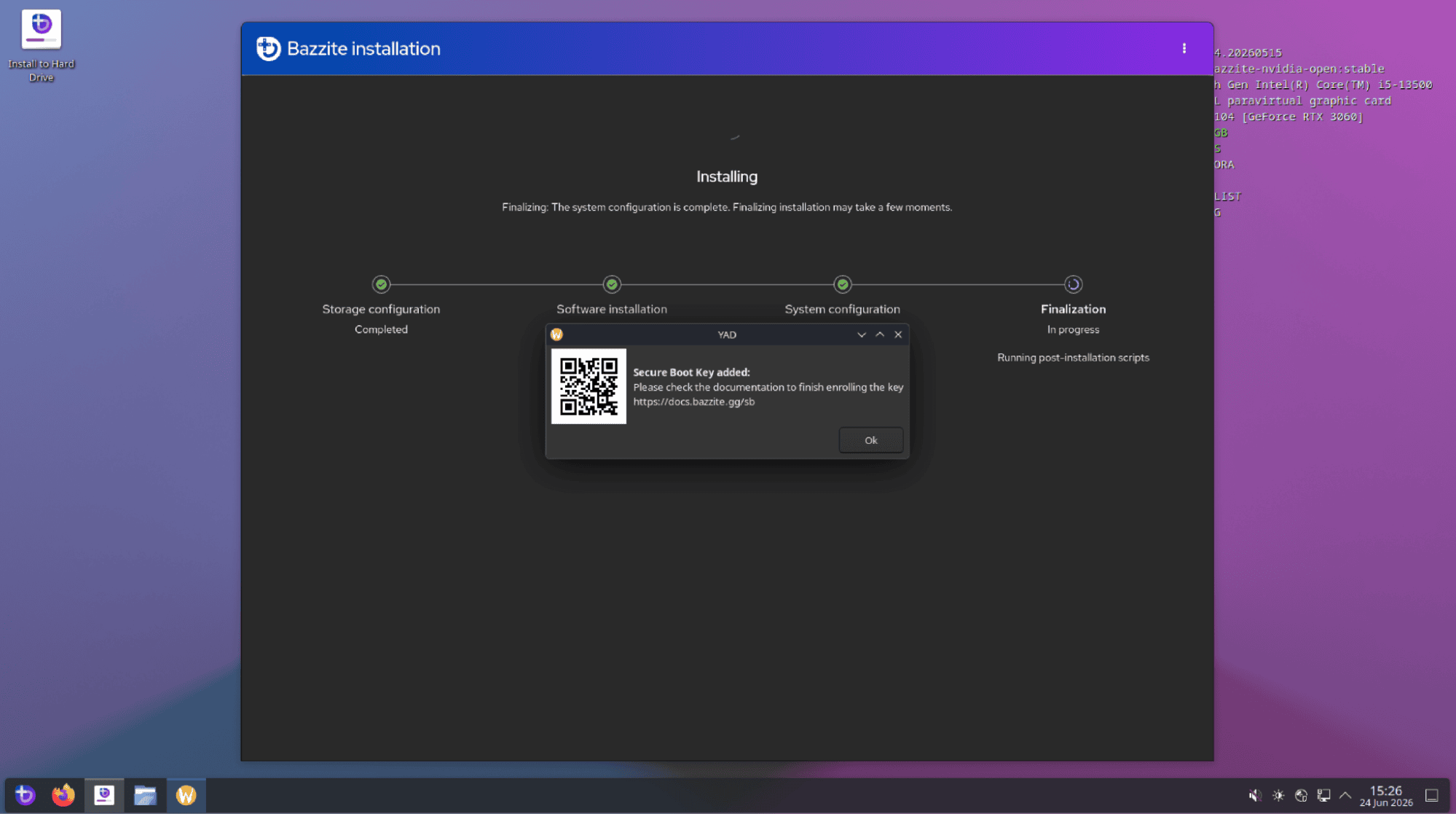Screen dimensions: 1456x814
Task: Click the System configuration completed checkmark
Action: point(843,284)
